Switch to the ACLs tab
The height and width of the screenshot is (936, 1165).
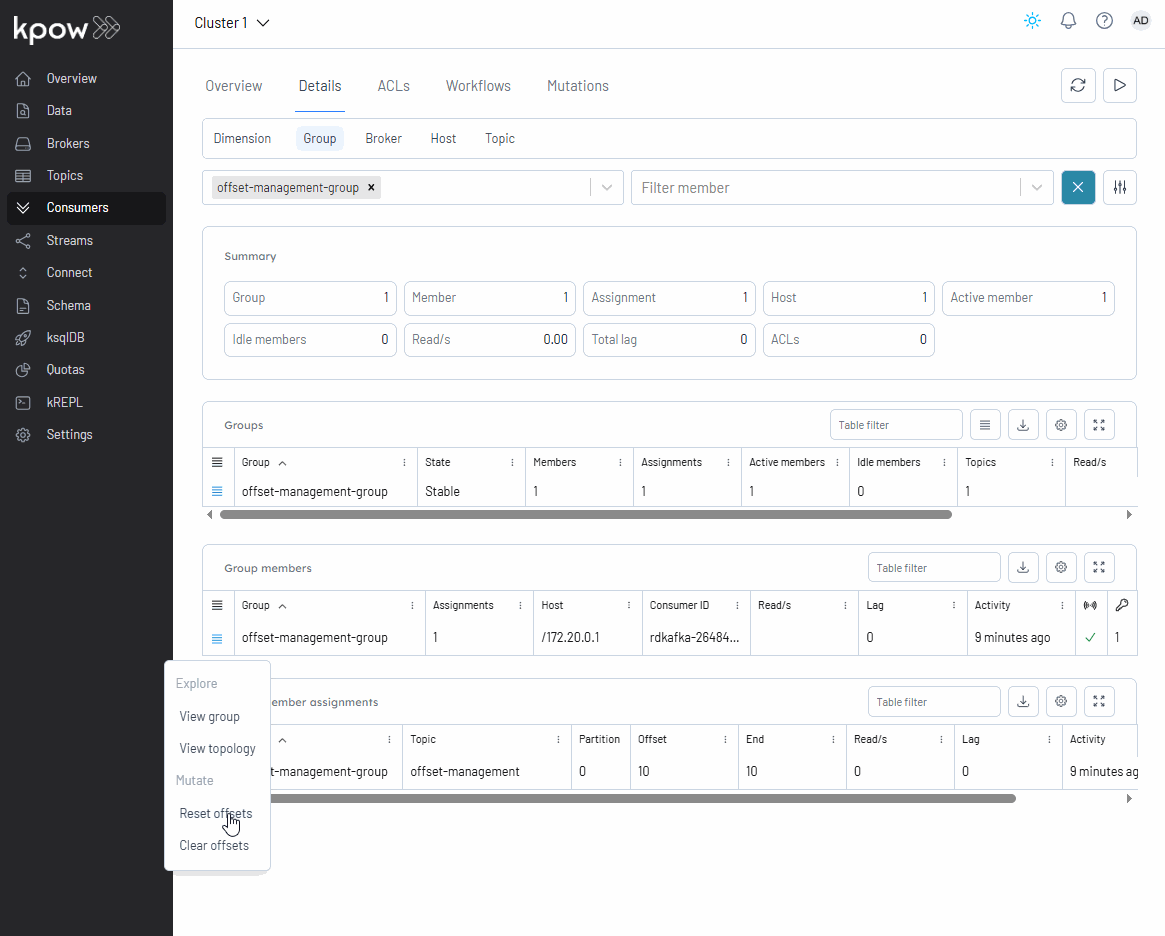click(x=393, y=86)
